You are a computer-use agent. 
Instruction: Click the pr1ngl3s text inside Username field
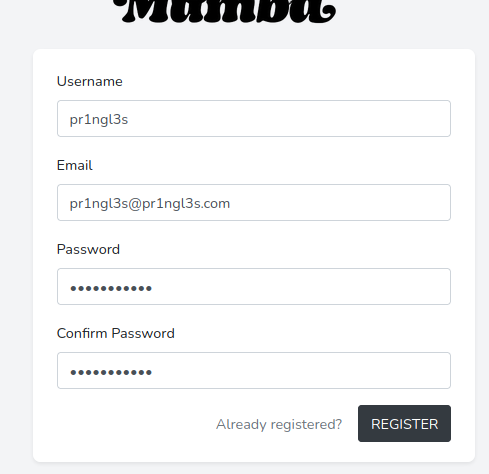pyautogui.click(x=99, y=120)
